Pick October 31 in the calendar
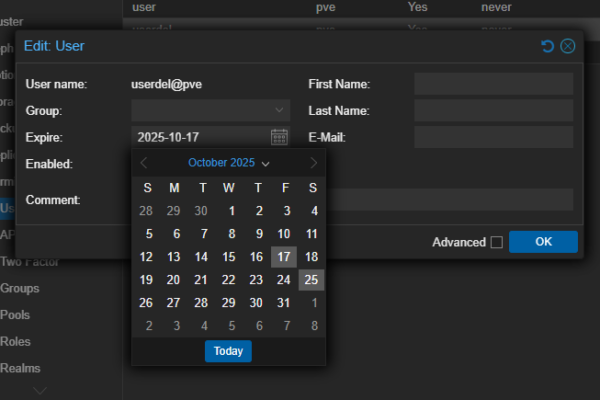The width and height of the screenshot is (600, 400). pyautogui.click(x=284, y=303)
